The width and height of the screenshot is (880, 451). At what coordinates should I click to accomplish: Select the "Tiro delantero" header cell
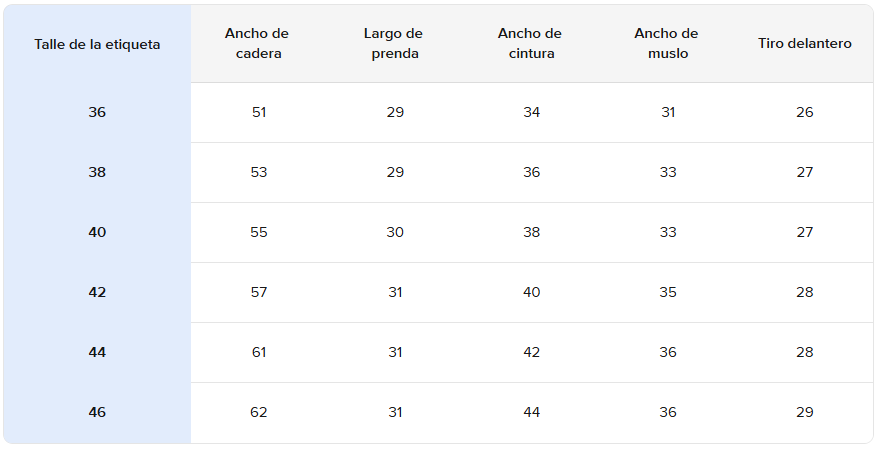point(805,44)
